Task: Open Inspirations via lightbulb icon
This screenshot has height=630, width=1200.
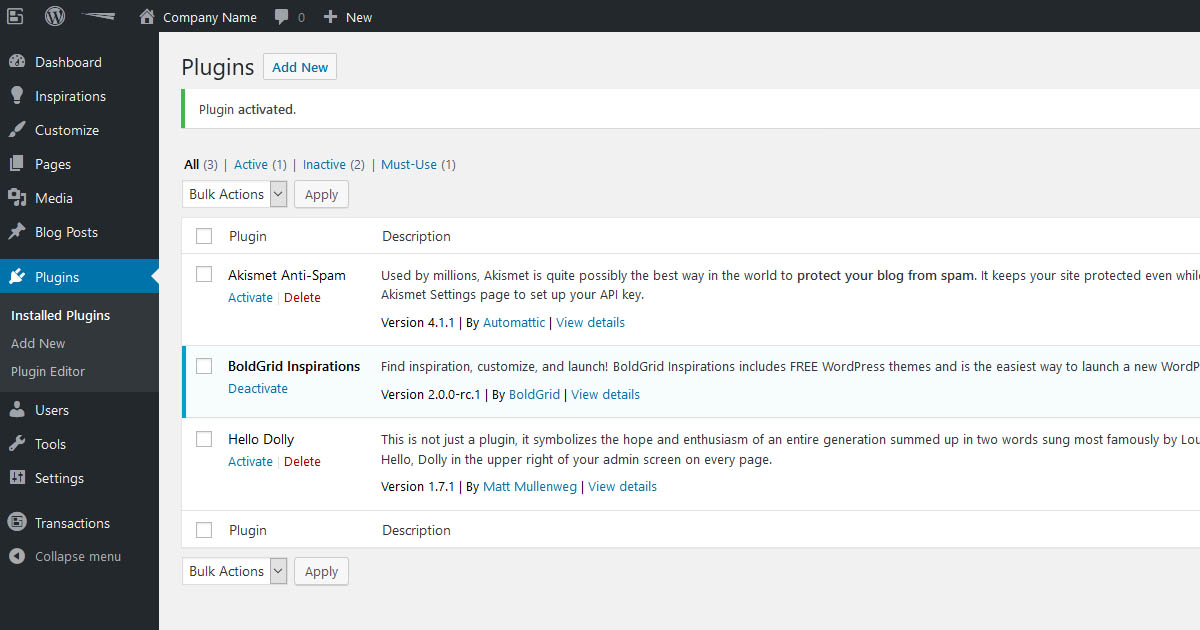Action: [17, 96]
